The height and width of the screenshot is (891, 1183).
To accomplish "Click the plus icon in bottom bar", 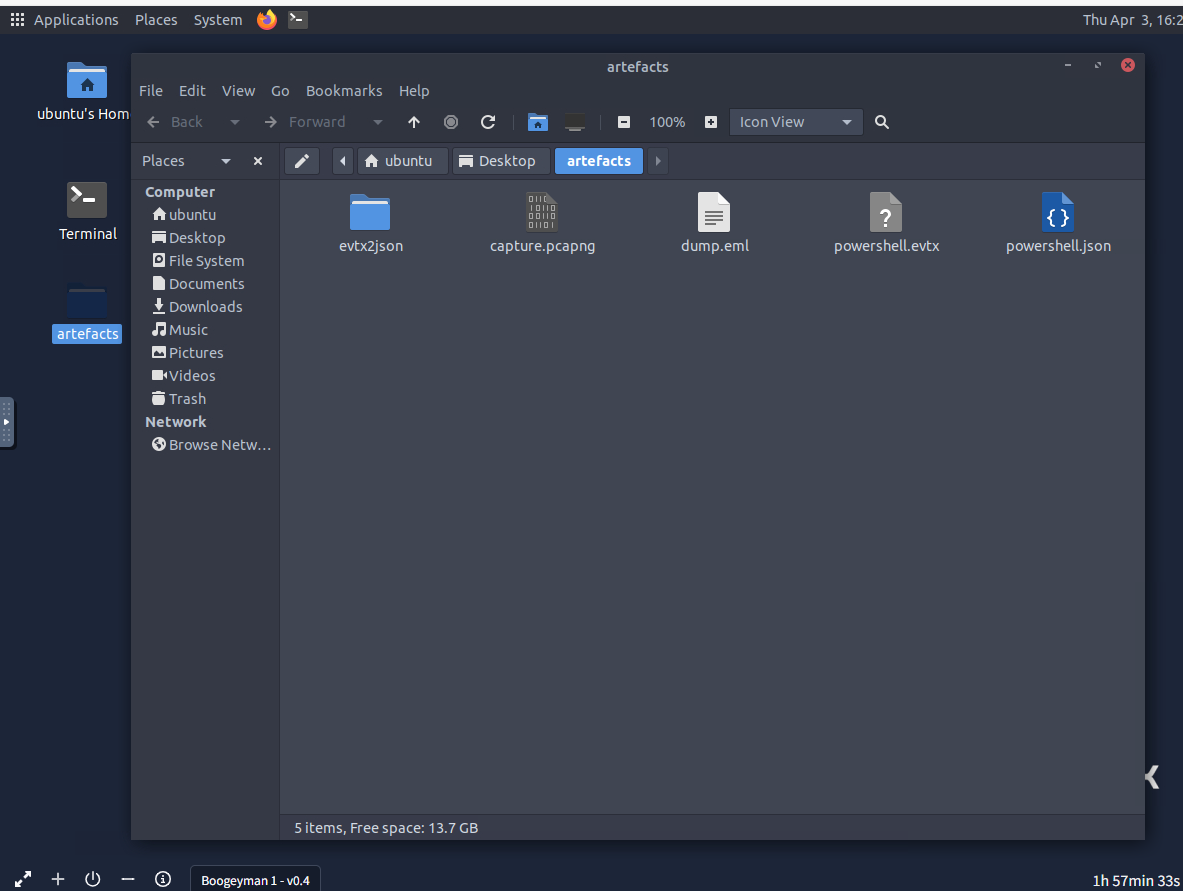I will point(58,879).
